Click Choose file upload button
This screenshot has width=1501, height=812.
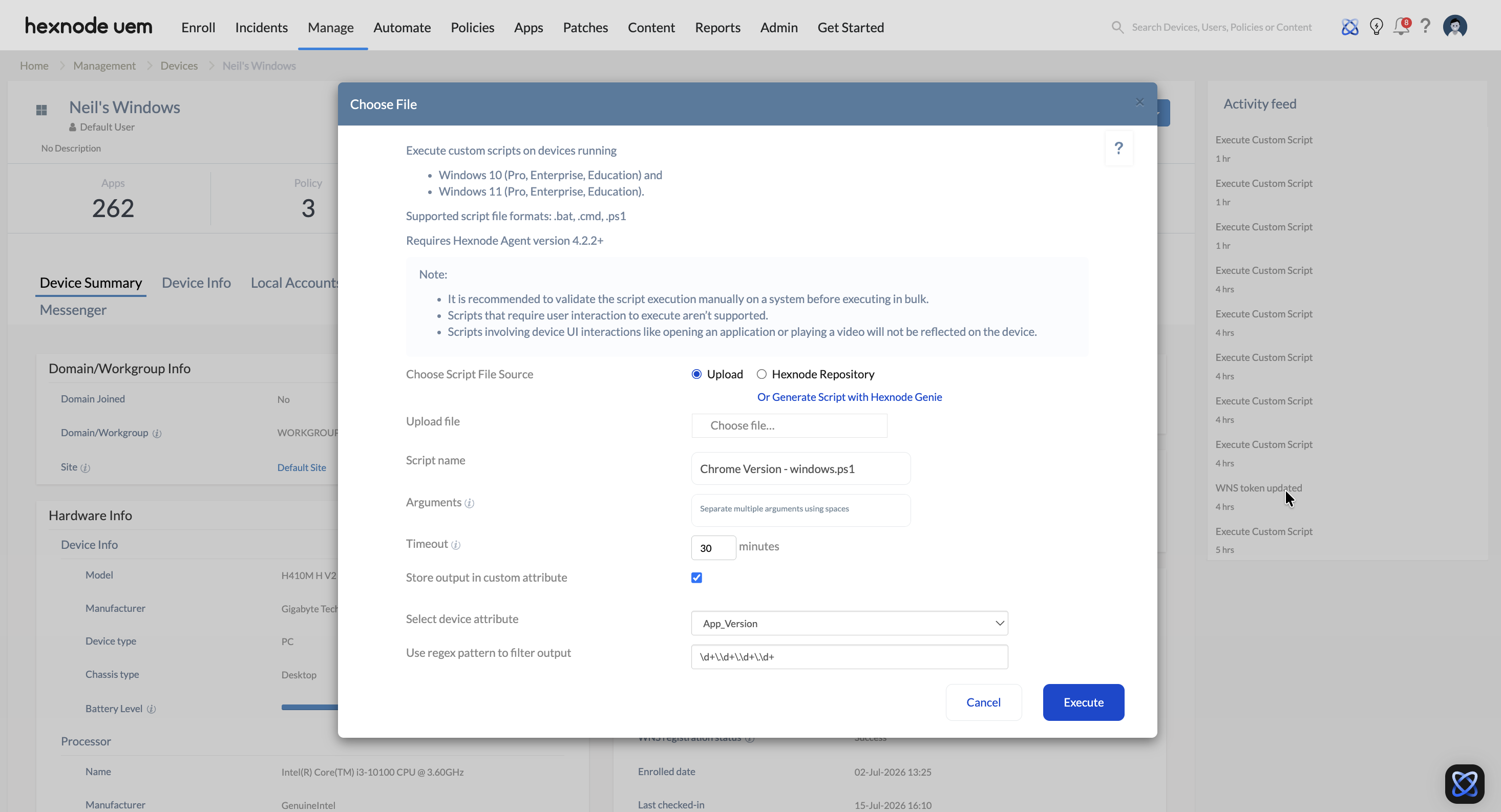(x=789, y=426)
